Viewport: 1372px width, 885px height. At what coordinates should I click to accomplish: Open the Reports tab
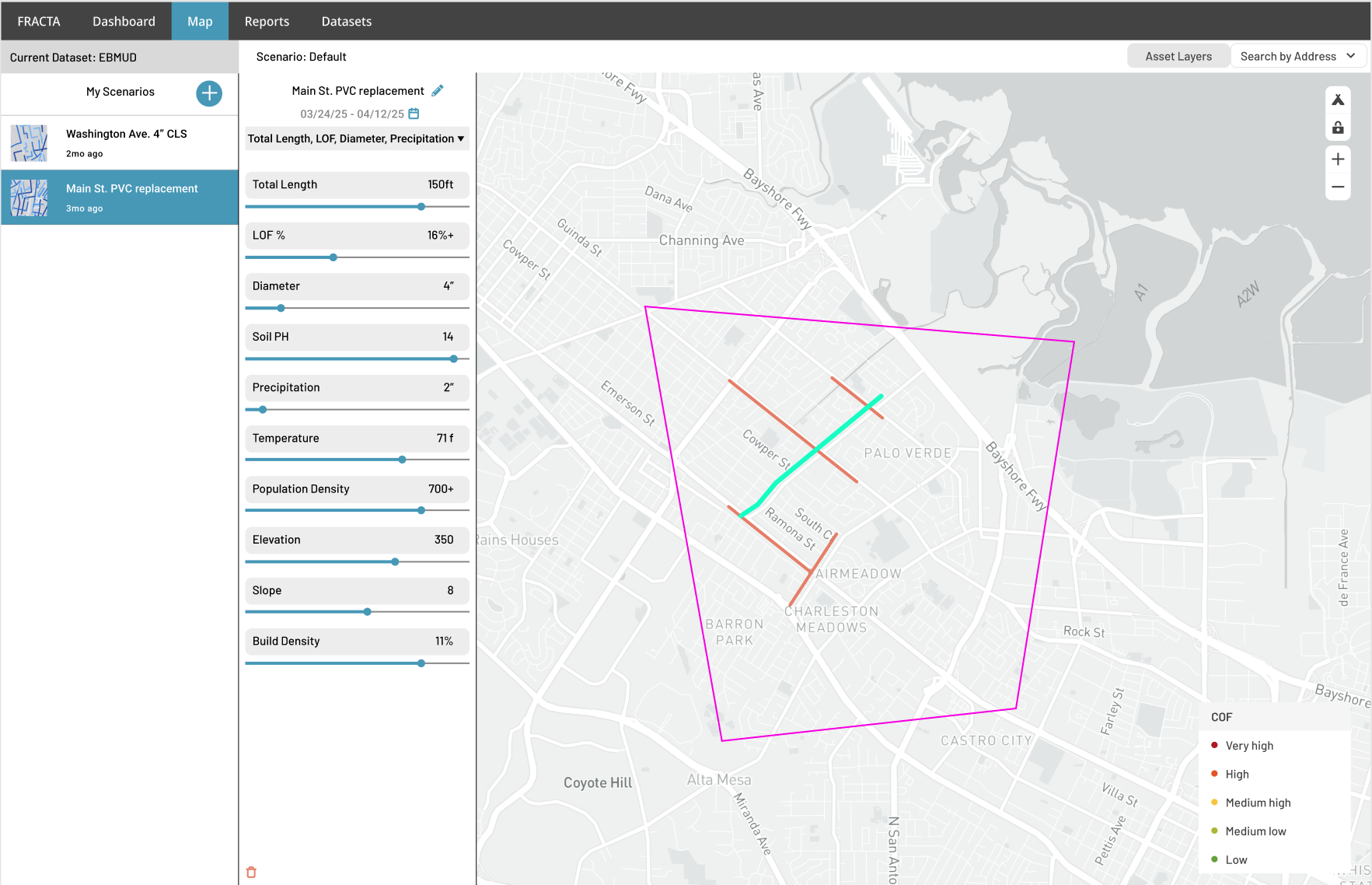(267, 21)
